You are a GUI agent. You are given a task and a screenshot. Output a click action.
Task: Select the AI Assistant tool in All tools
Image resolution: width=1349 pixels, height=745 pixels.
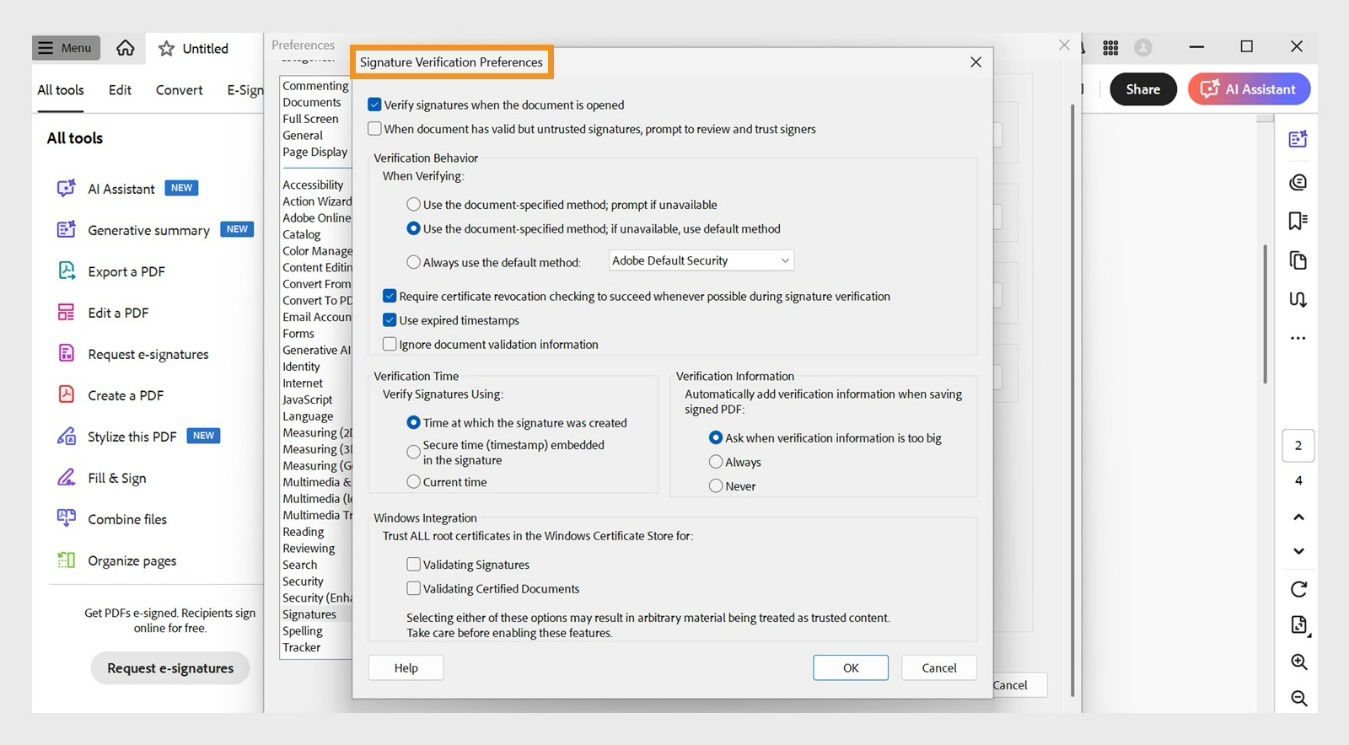120,188
